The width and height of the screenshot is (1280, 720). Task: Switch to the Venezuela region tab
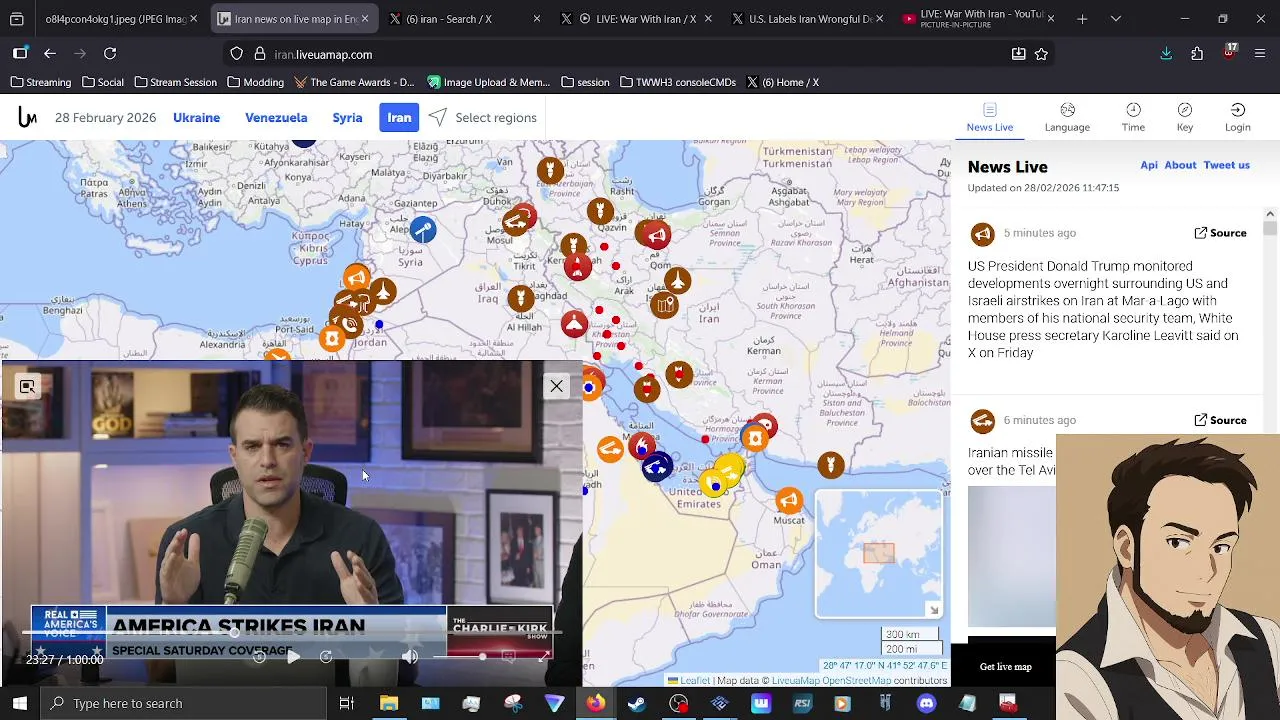click(x=276, y=118)
